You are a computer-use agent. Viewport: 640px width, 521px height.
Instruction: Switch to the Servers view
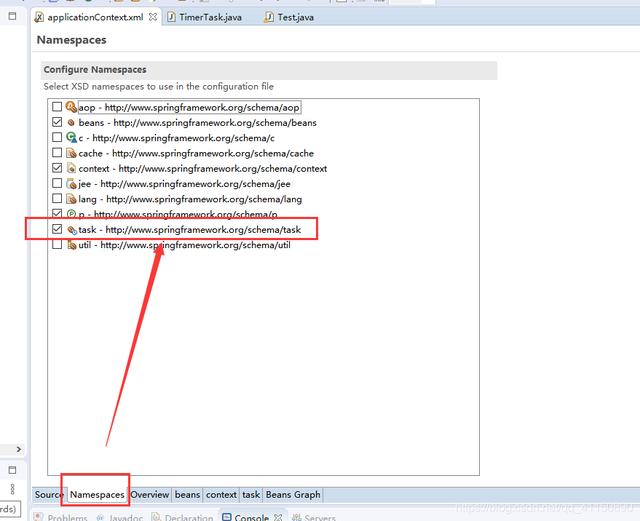313,517
